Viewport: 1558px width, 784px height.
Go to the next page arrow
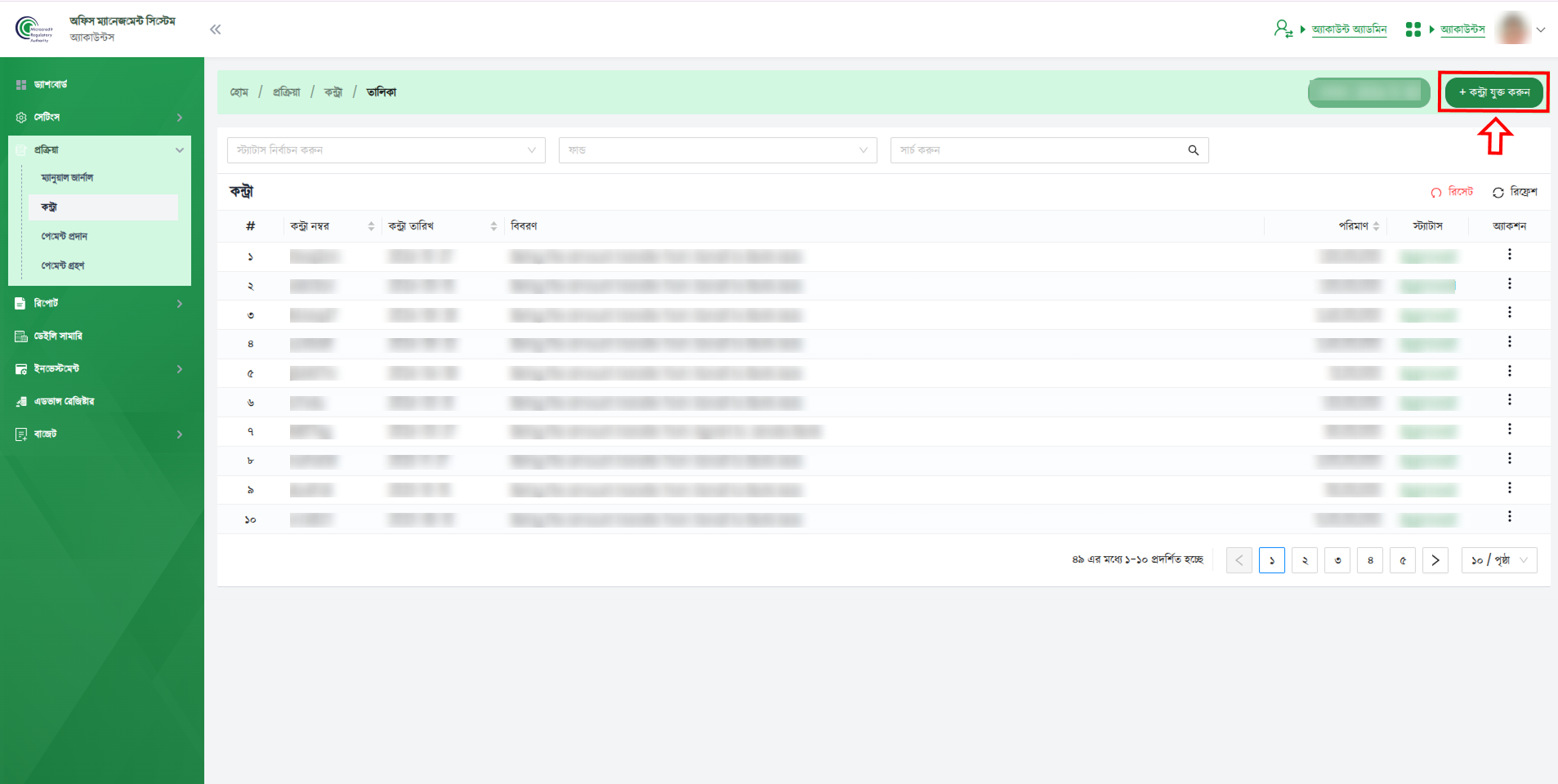[1435, 560]
